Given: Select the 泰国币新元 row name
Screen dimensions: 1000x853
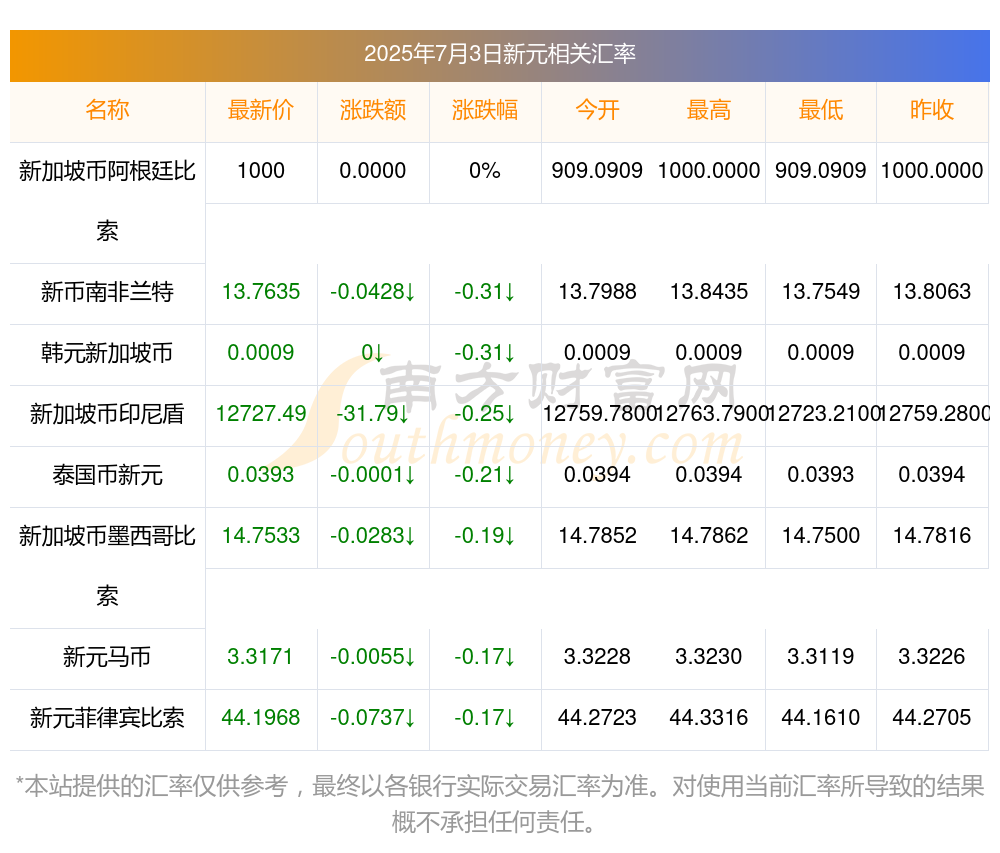Looking at the screenshot, I should tap(107, 475).
